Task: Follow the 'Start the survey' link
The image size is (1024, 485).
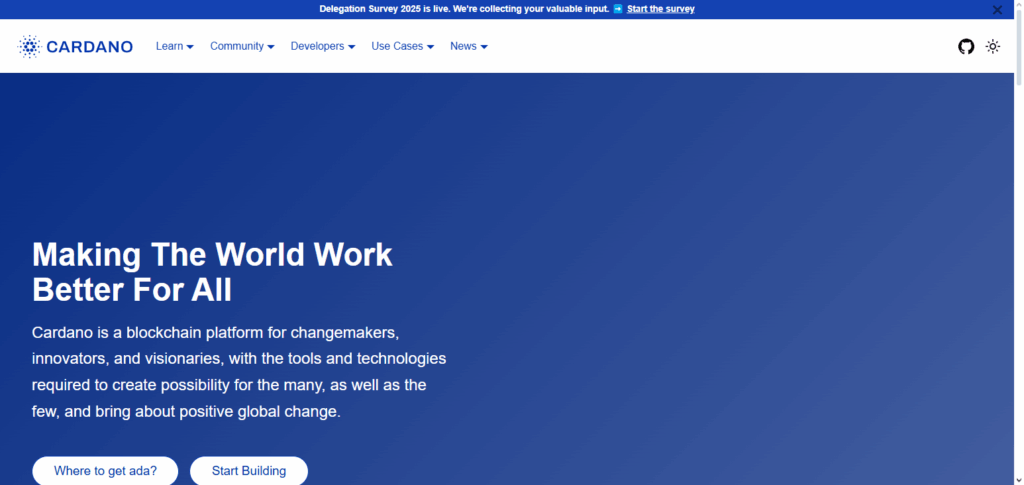Action: click(660, 9)
